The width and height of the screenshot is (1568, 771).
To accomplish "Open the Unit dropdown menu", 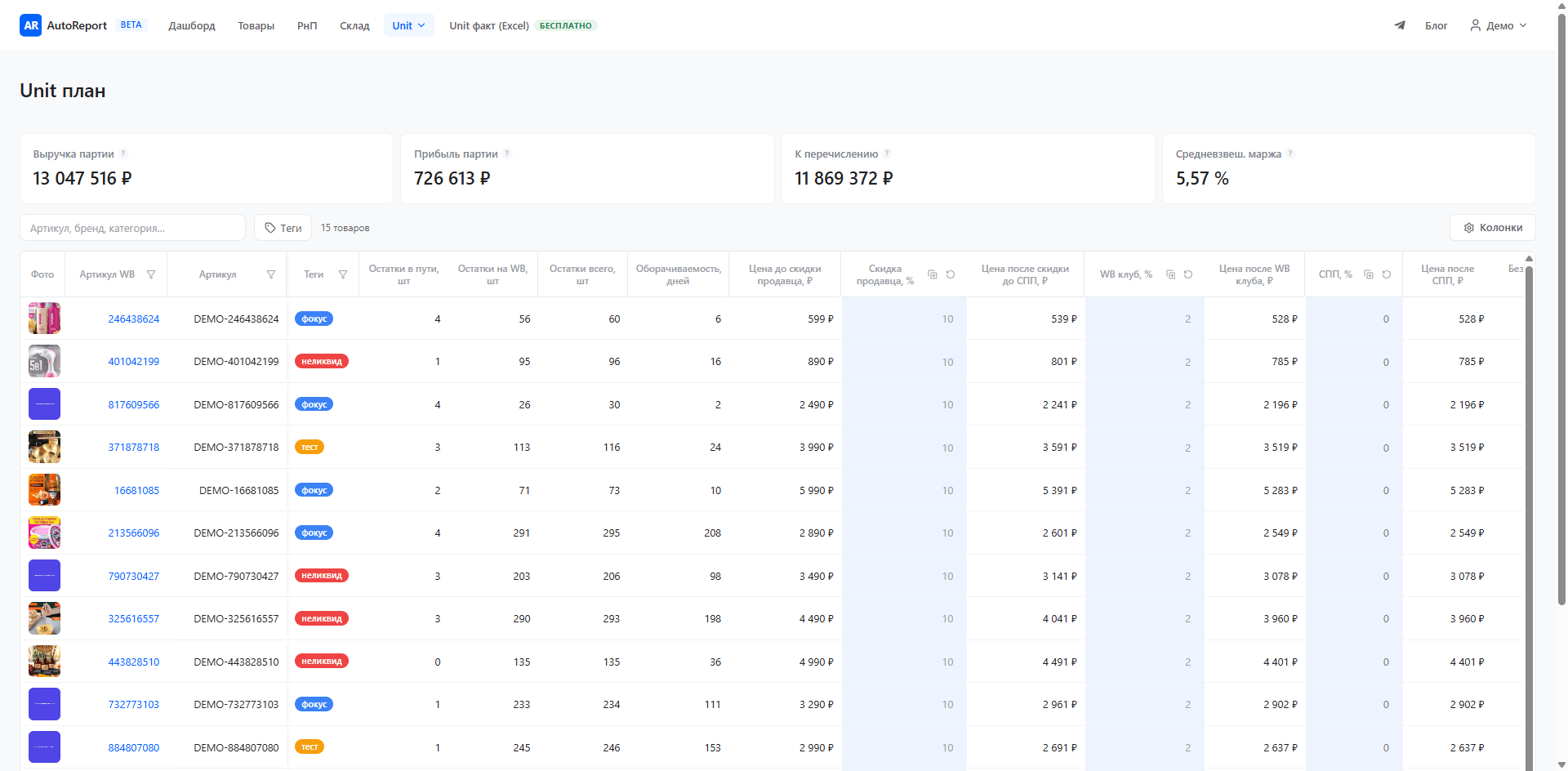I will click(408, 25).
